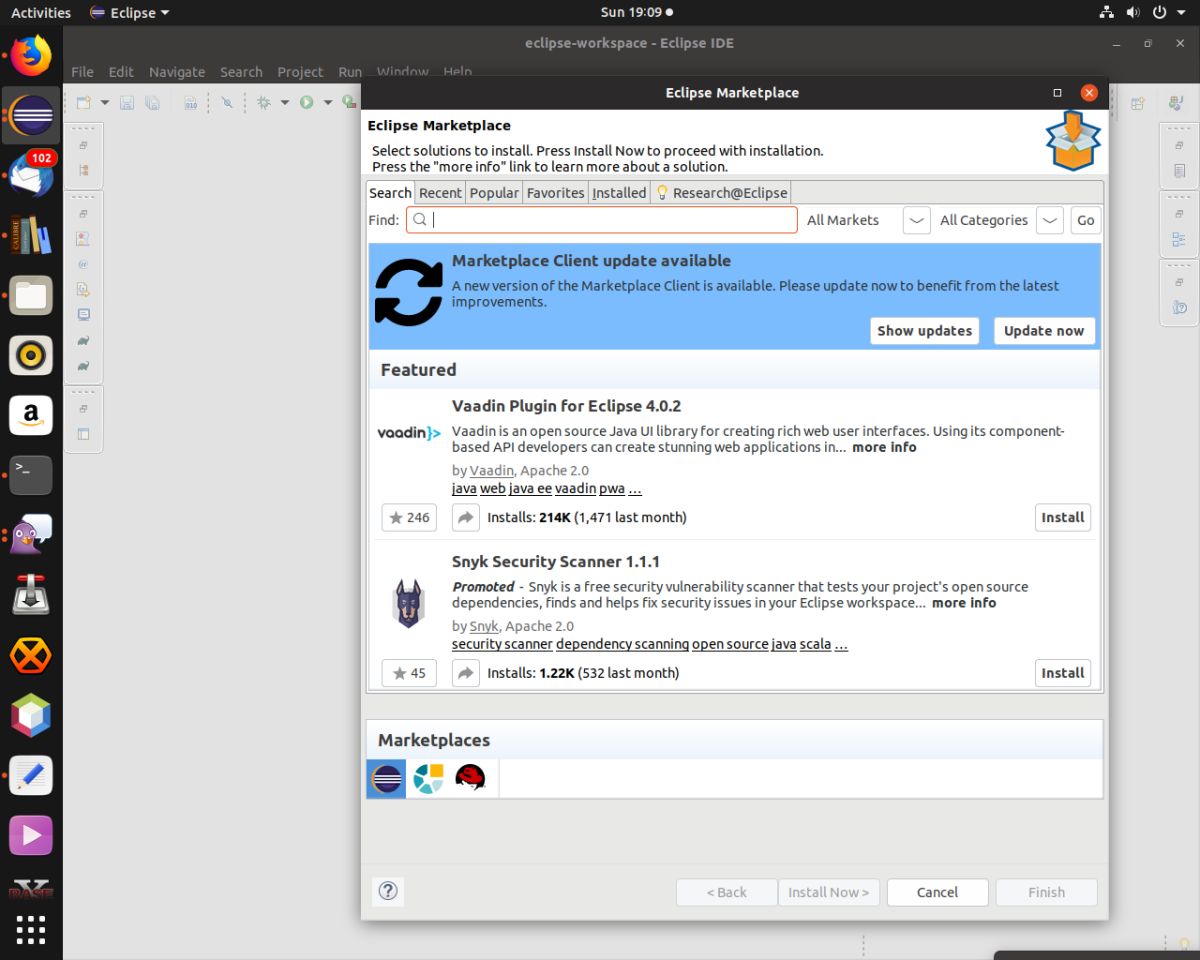
Task: Open the Outline view icon in right trim
Action: 1179,240
